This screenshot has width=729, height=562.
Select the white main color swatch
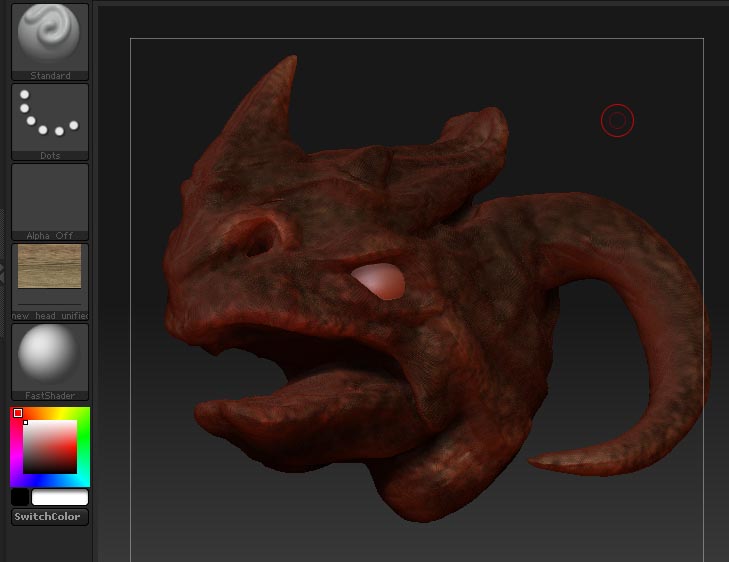[60, 497]
